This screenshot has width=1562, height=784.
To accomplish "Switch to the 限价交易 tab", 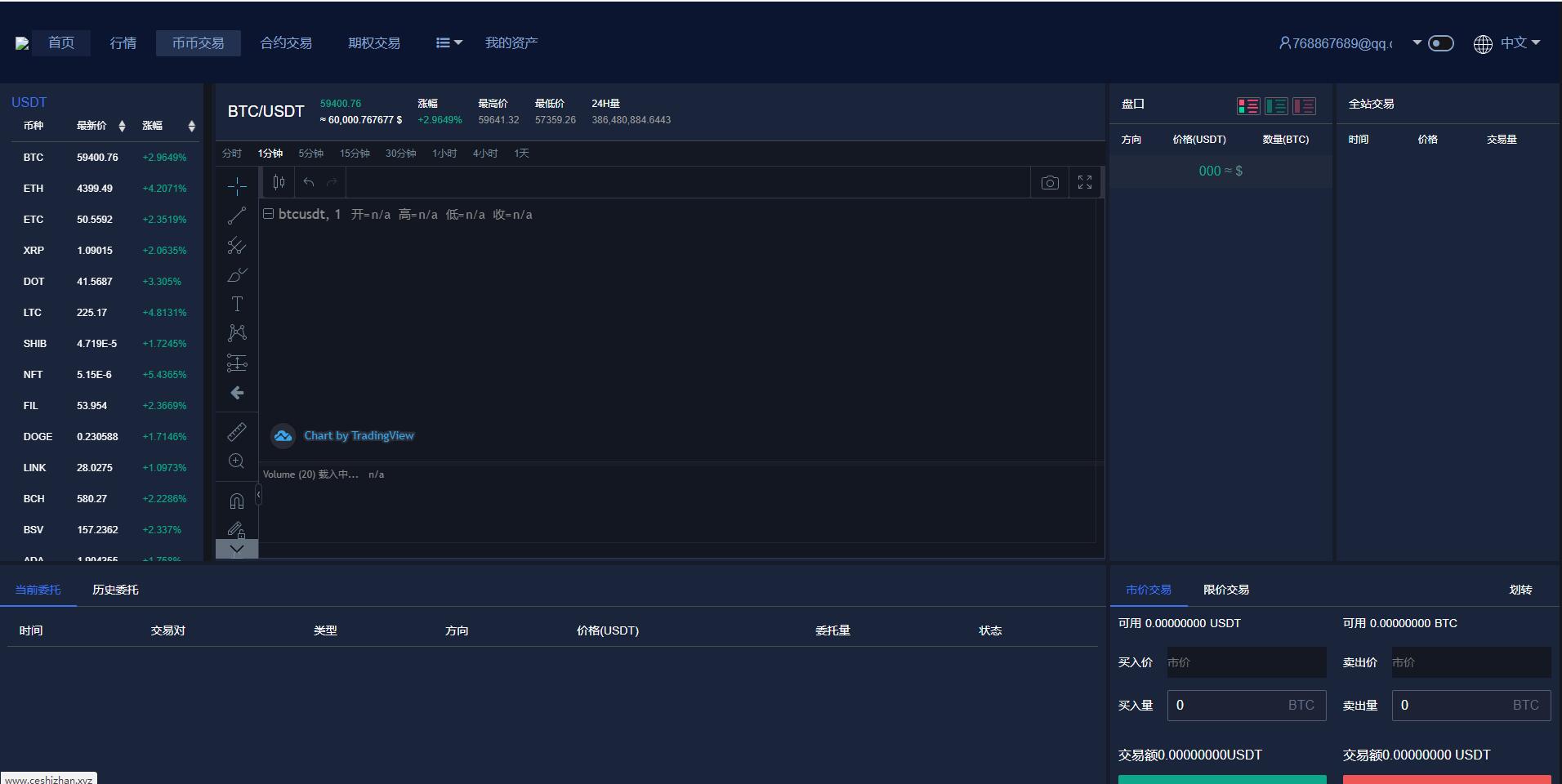I will [1226, 590].
